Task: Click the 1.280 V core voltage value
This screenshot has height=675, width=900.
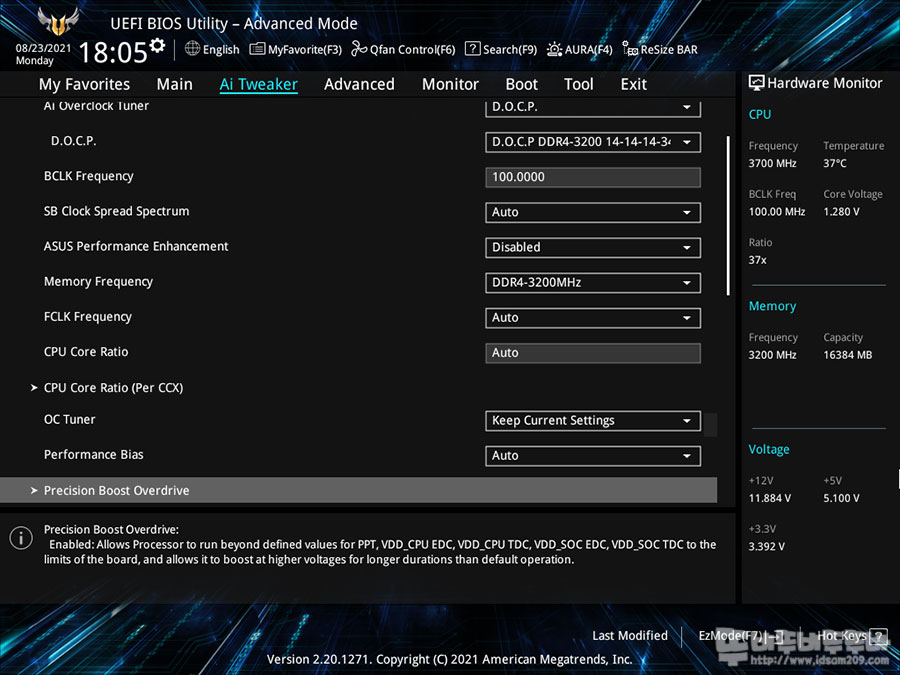Action: click(x=841, y=212)
